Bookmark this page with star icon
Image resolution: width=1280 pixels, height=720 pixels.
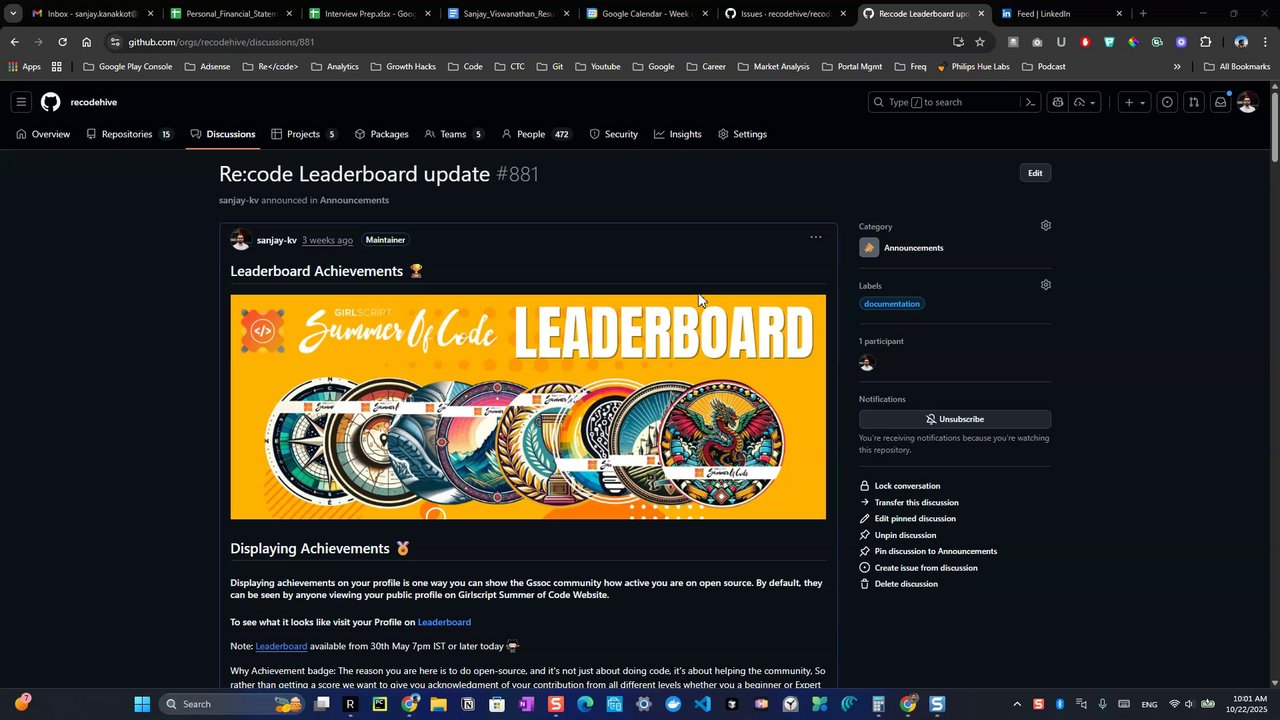pos(980,42)
